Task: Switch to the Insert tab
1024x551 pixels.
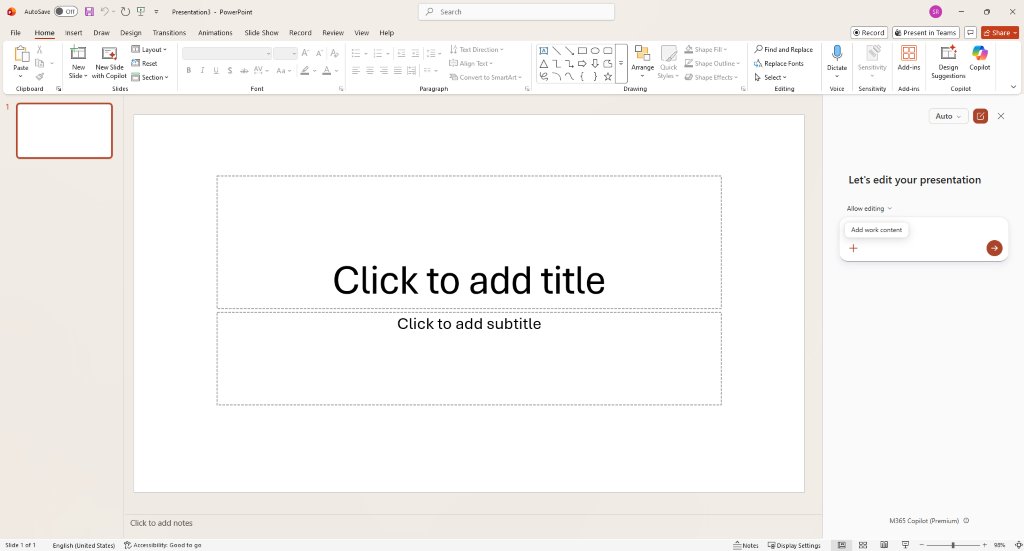Action: point(73,33)
